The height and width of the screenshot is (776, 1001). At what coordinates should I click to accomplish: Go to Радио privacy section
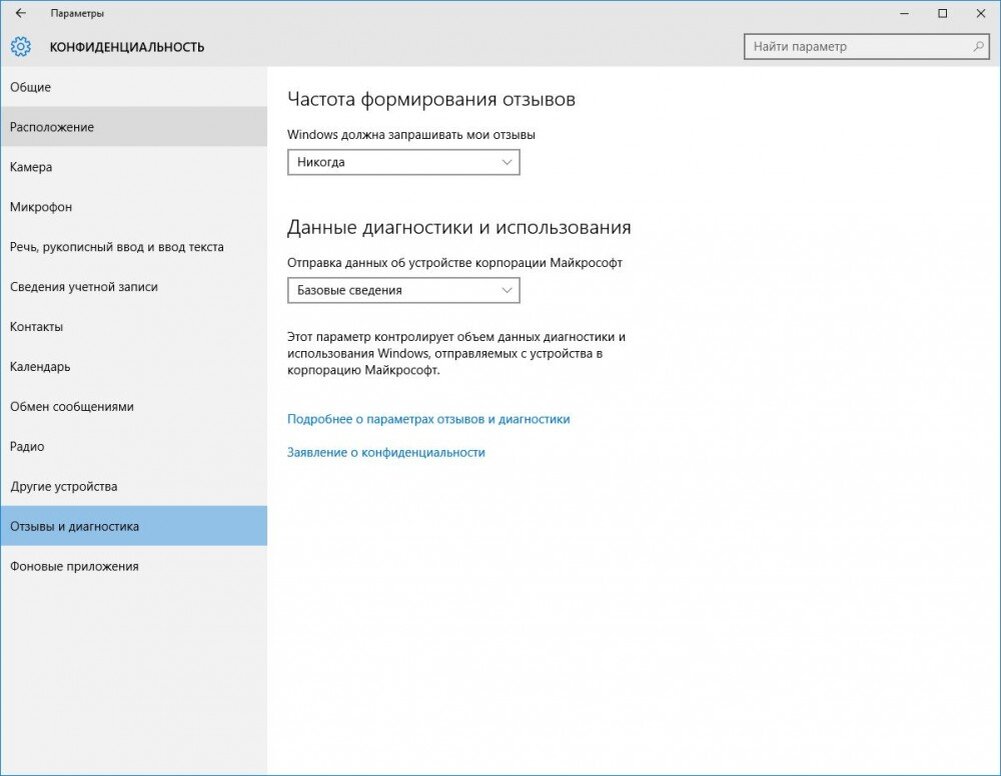click(x=27, y=447)
